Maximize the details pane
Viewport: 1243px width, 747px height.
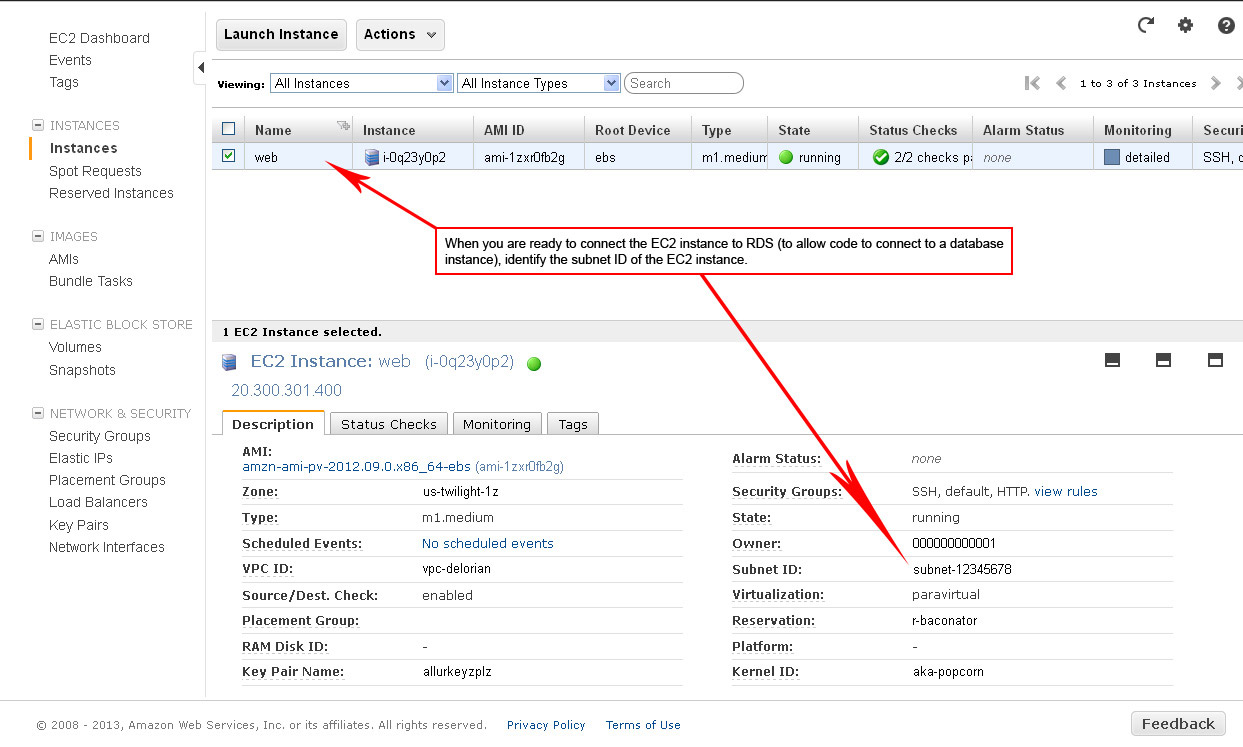(1215, 360)
